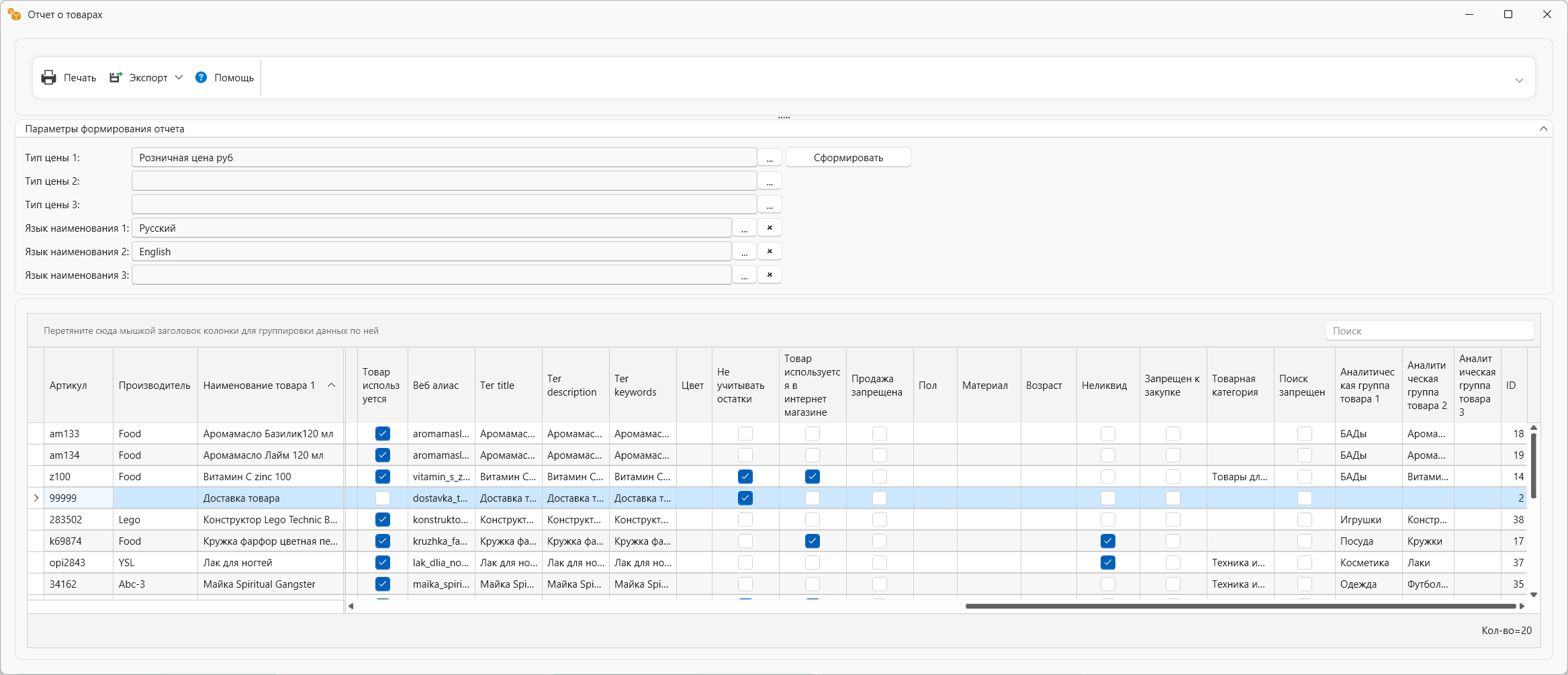Toggle Товар используется for am133 row
Viewport: 1568px width, 675px height.
pos(383,434)
